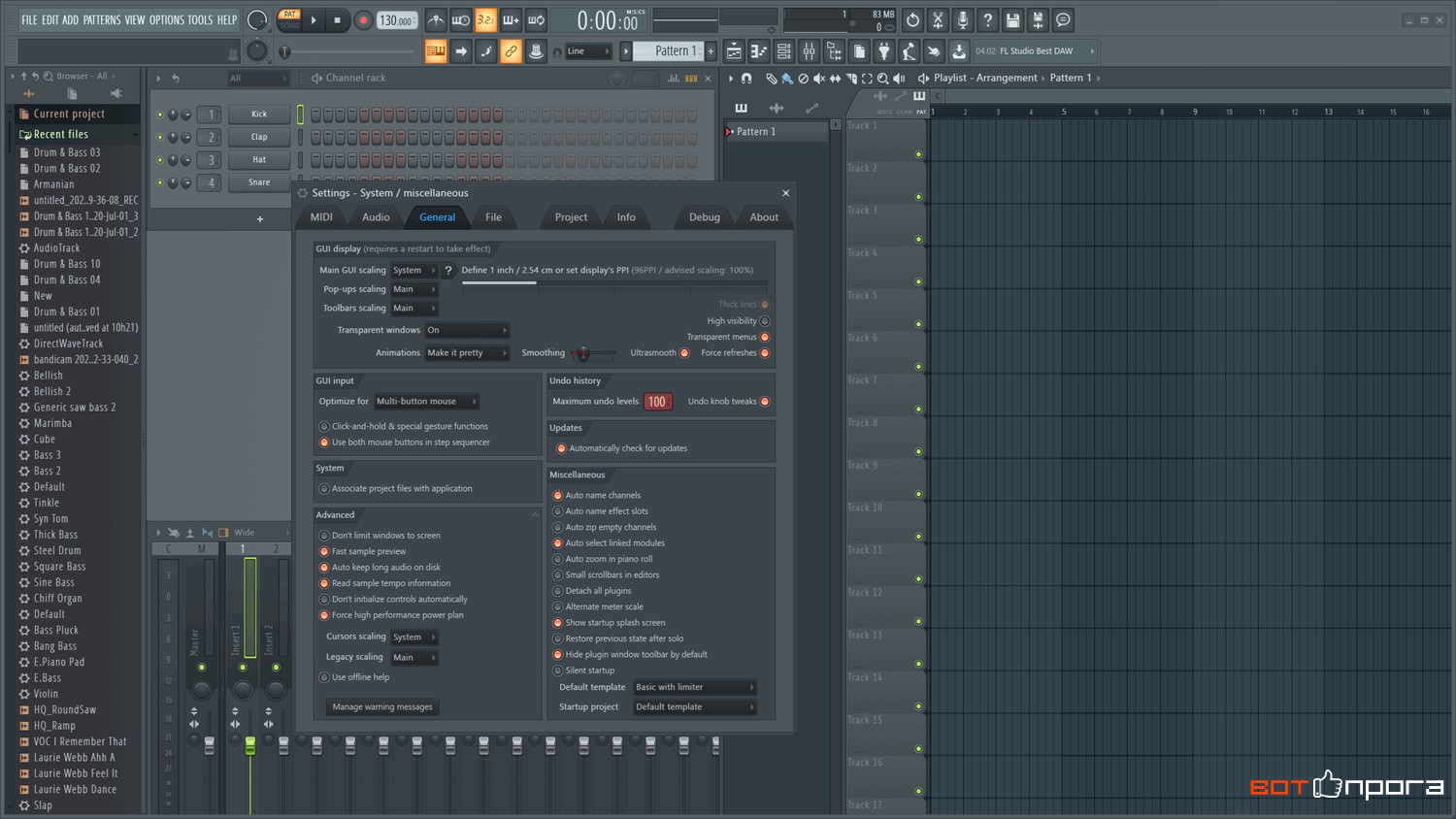Switch to the File settings tab
Viewport: 1456px width, 819px height.
[x=493, y=217]
